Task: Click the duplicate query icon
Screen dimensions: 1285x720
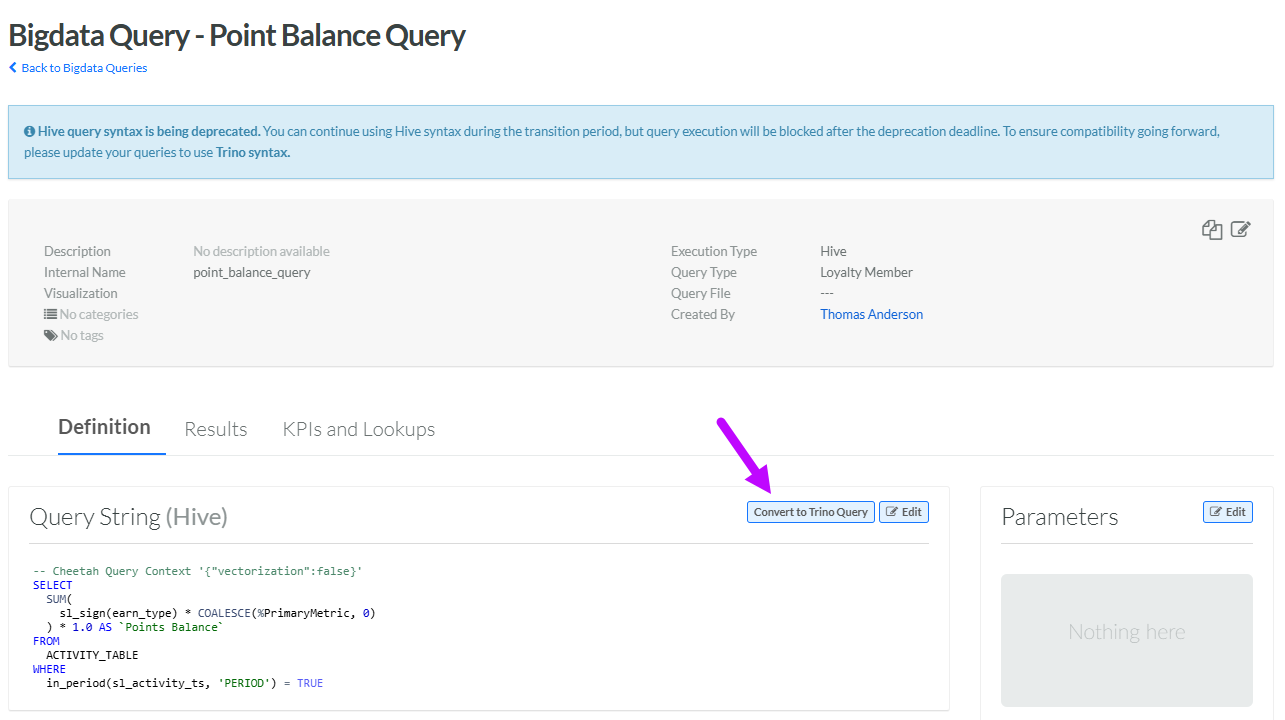Action: 1212,230
